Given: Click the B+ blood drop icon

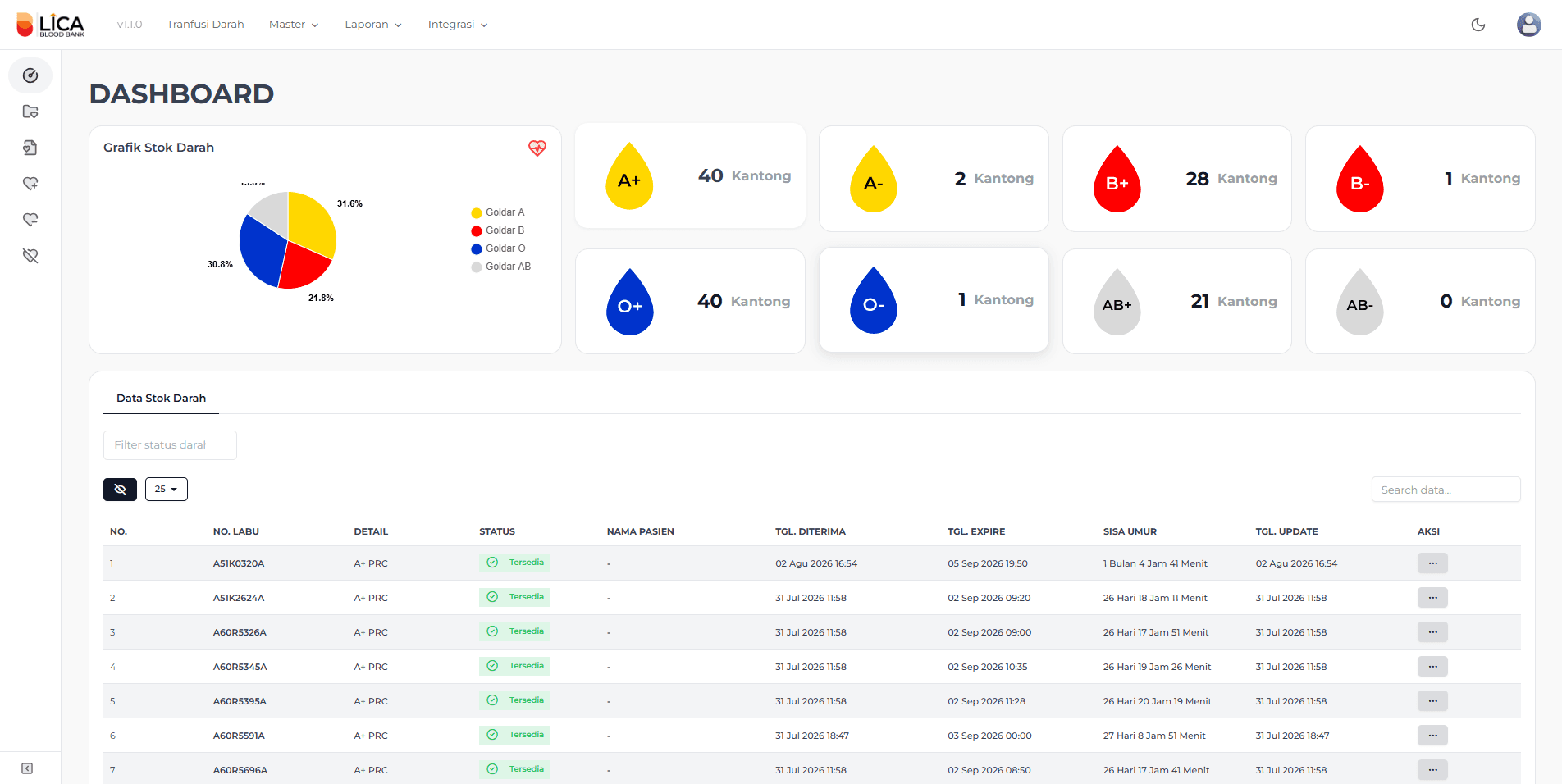Looking at the screenshot, I should point(1117,179).
